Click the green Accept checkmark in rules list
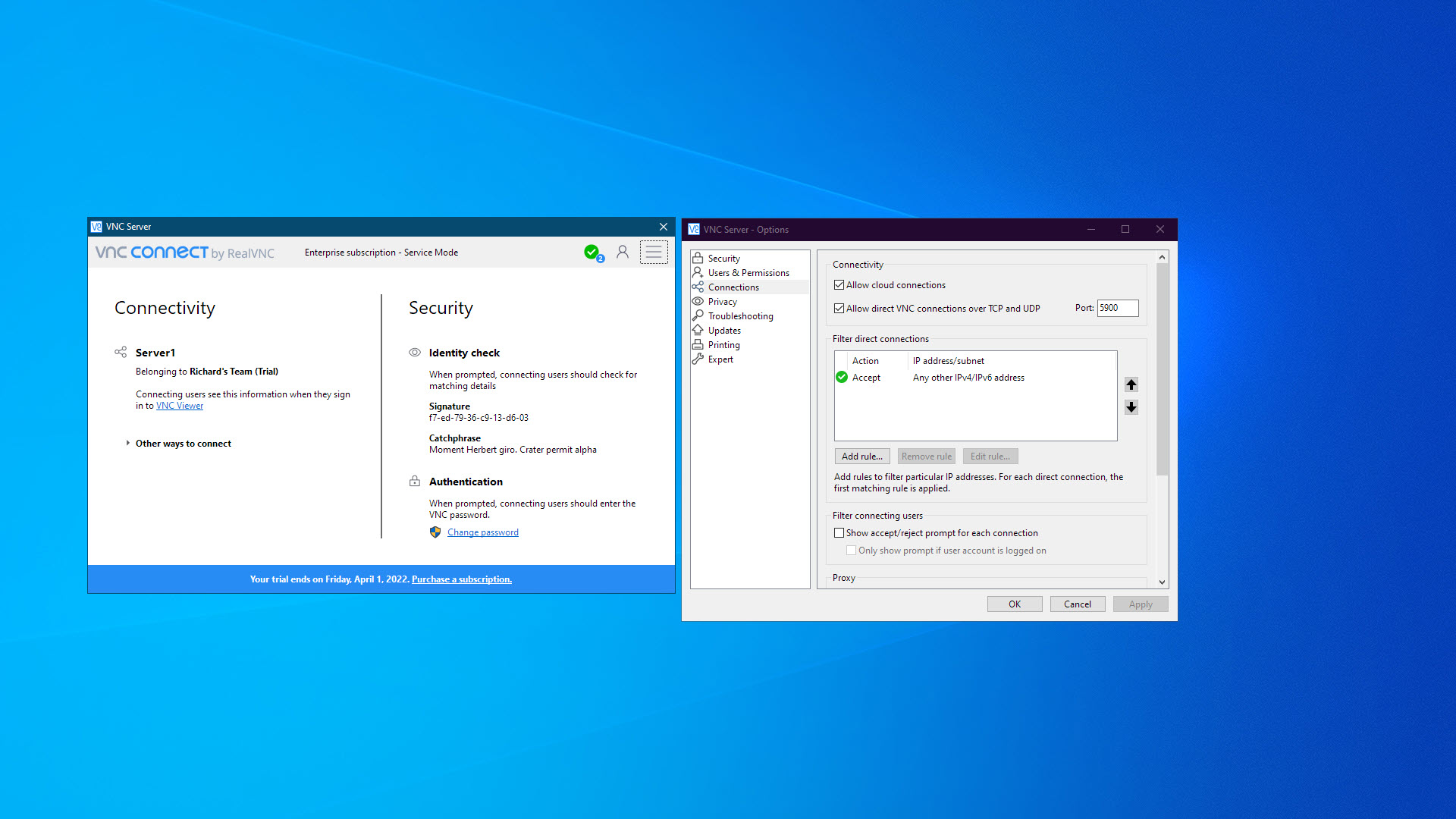Screen dimensions: 1456x819 point(842,377)
